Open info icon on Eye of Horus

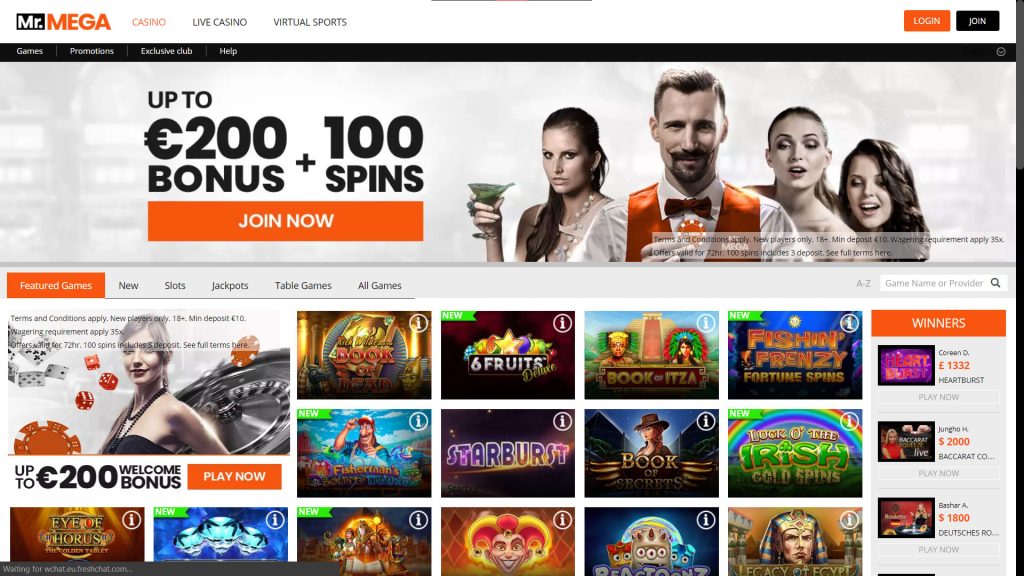tap(131, 519)
